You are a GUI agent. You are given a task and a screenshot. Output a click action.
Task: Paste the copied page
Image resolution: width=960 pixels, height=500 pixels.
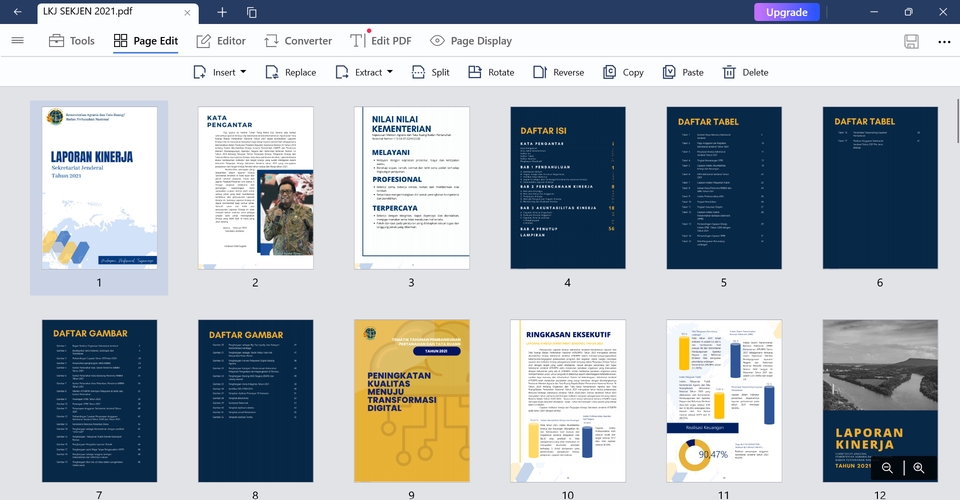tap(683, 72)
